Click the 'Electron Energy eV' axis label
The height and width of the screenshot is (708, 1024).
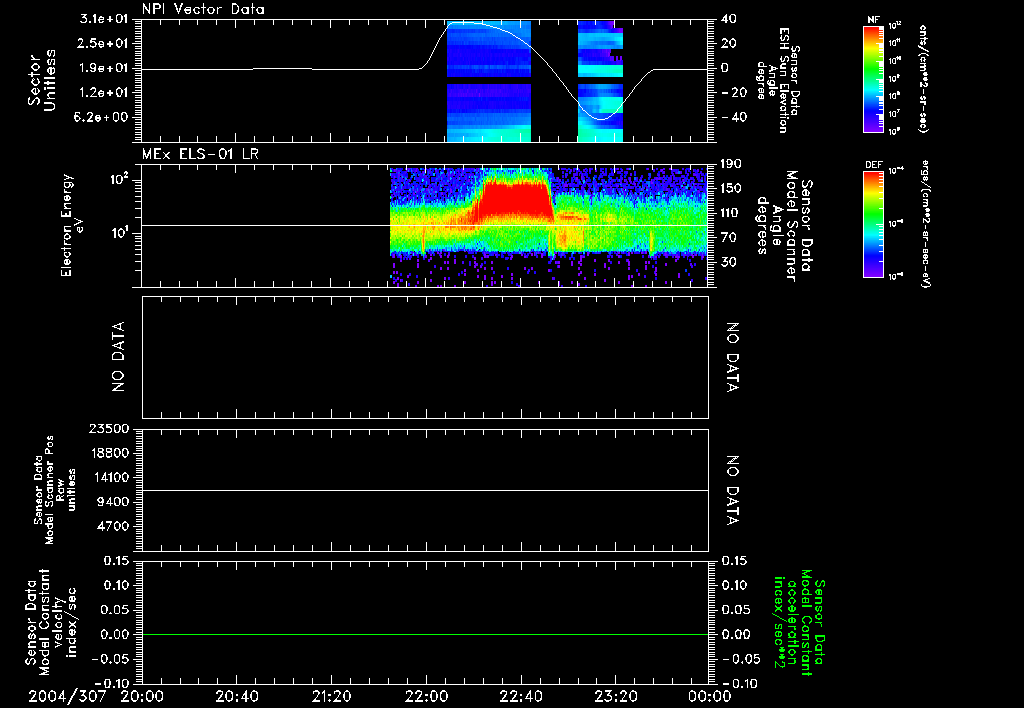[71, 225]
